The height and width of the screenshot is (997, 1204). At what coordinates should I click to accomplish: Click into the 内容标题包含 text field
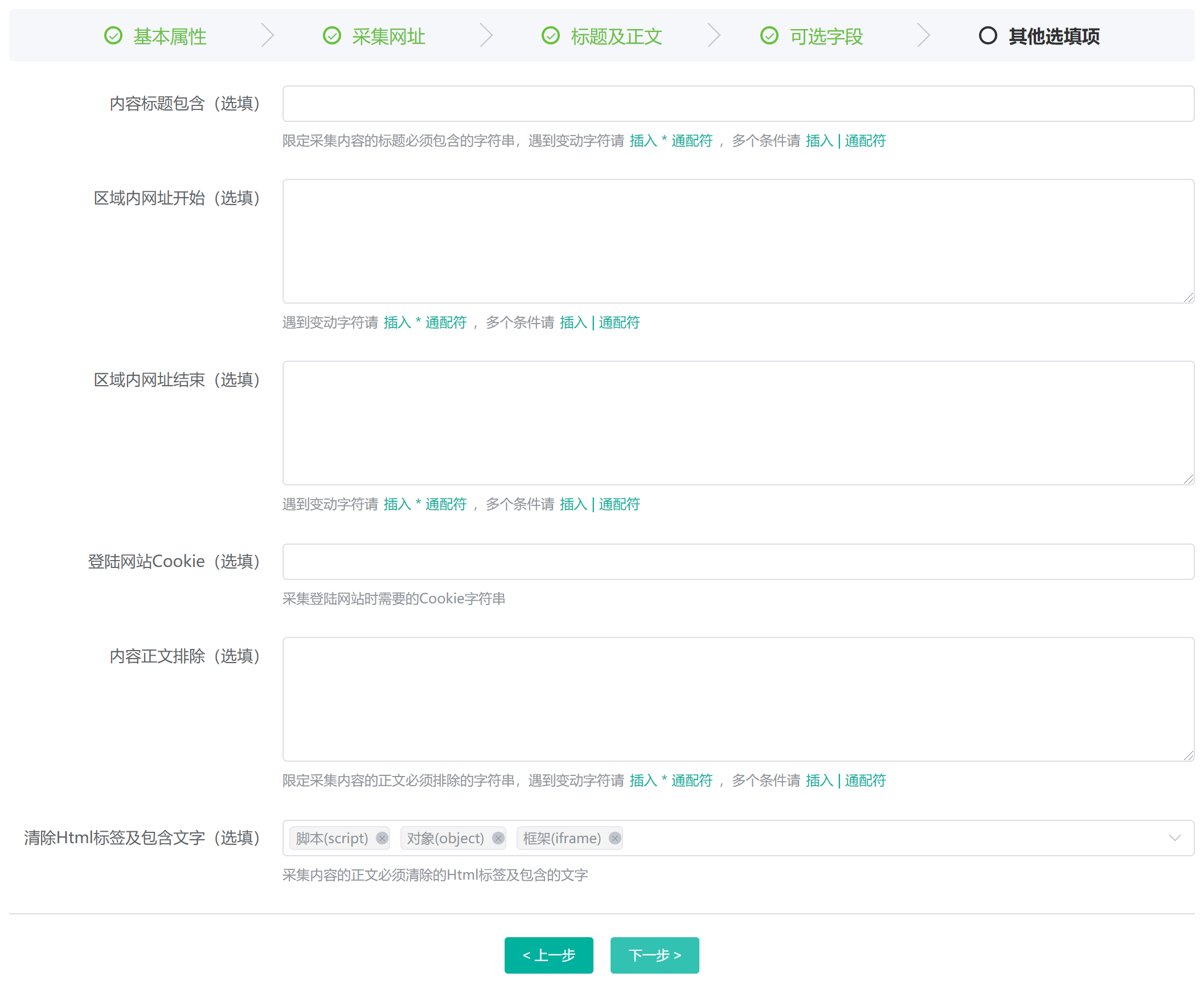click(x=738, y=104)
